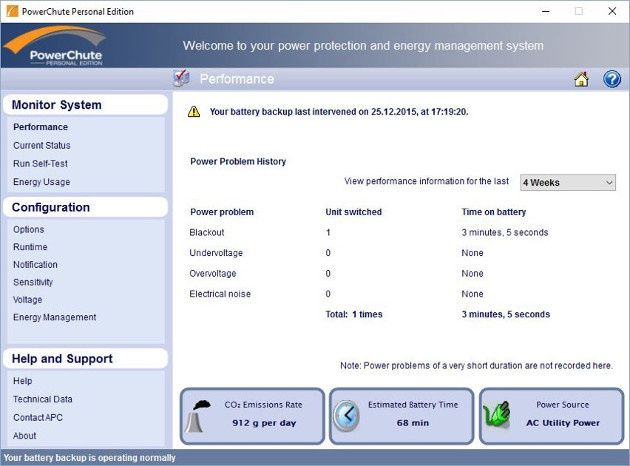This screenshot has width=630, height=466.
Task: Open Options under Configuration
Action: pos(29,229)
